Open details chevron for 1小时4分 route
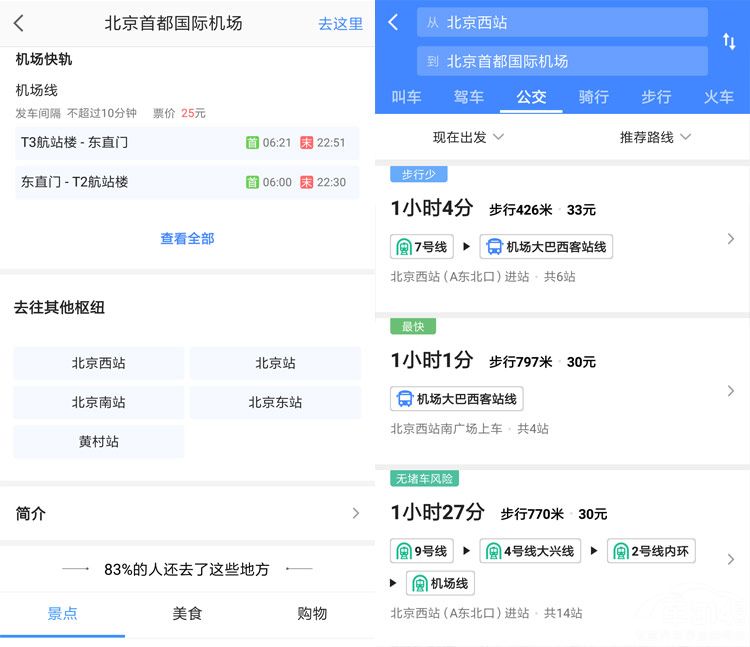The width and height of the screenshot is (750, 647). point(730,239)
